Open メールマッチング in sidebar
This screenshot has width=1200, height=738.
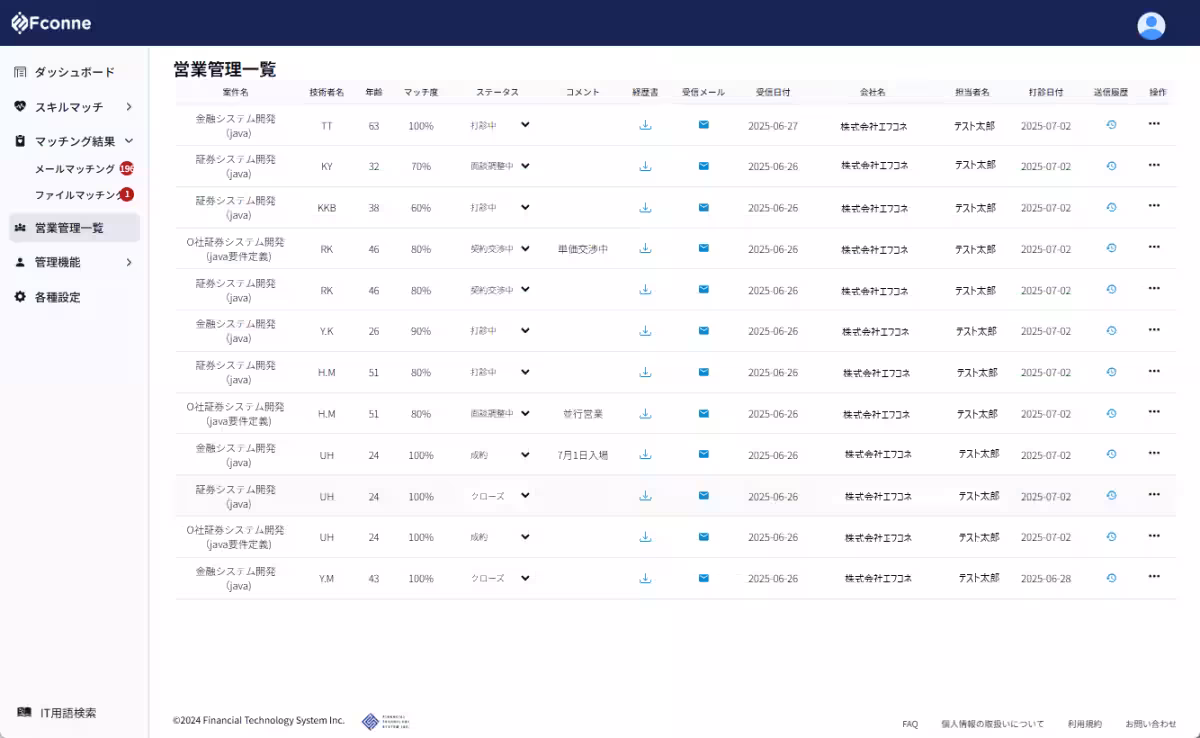point(75,169)
